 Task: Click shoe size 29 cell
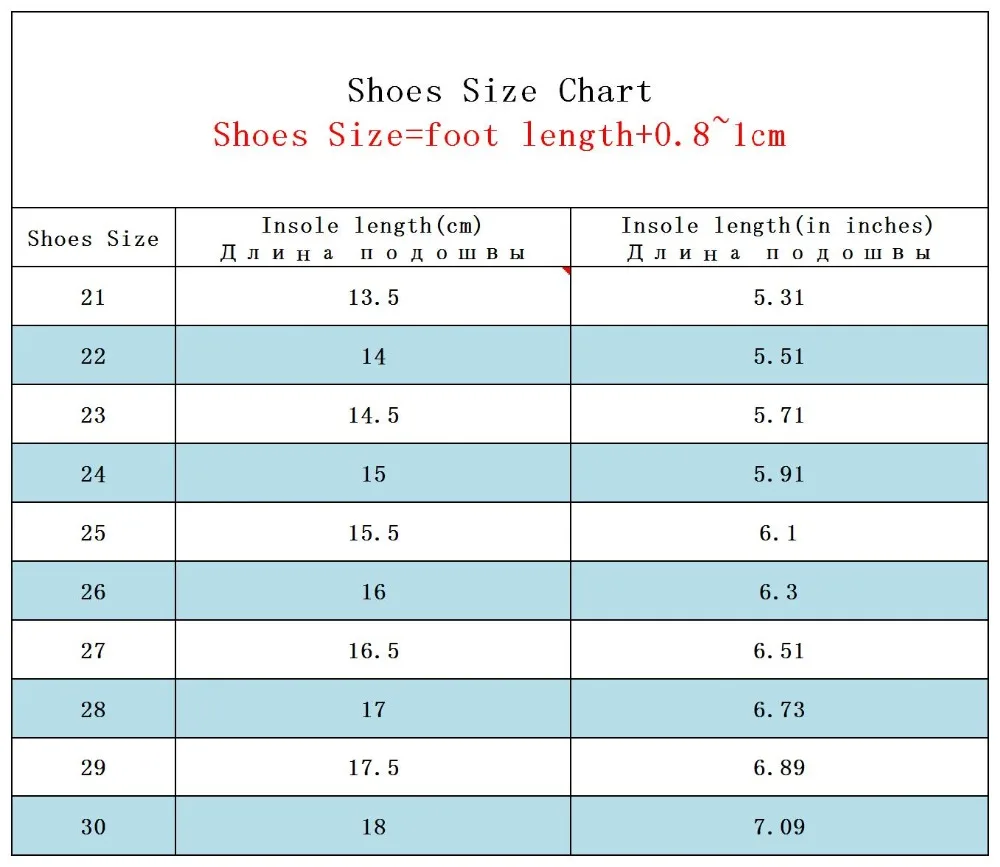click(x=93, y=767)
